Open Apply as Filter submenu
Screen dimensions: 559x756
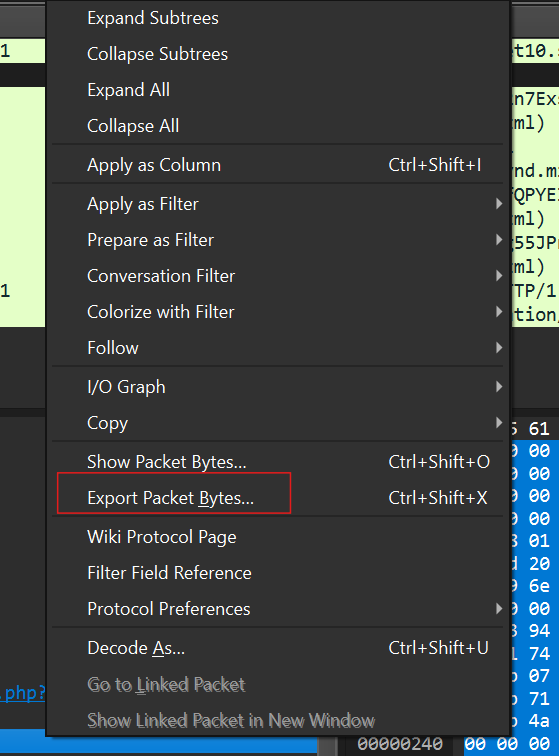[277, 204]
